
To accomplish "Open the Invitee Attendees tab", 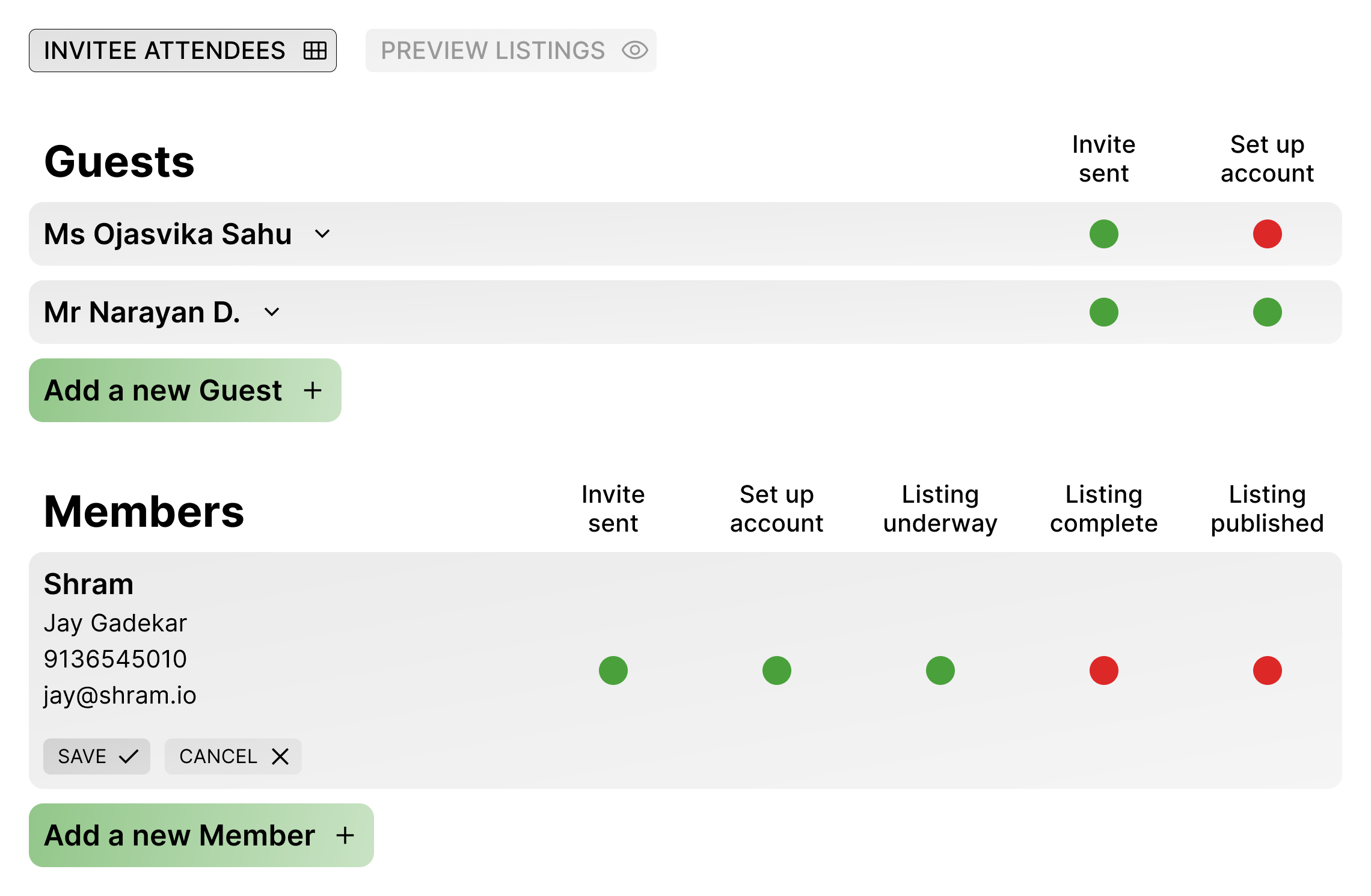I will click(183, 51).
